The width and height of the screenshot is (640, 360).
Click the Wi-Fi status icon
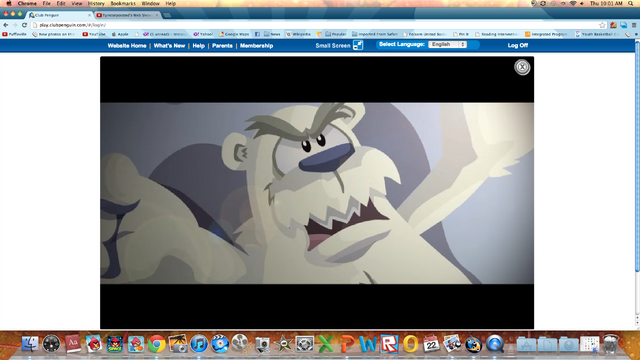tap(573, 3)
